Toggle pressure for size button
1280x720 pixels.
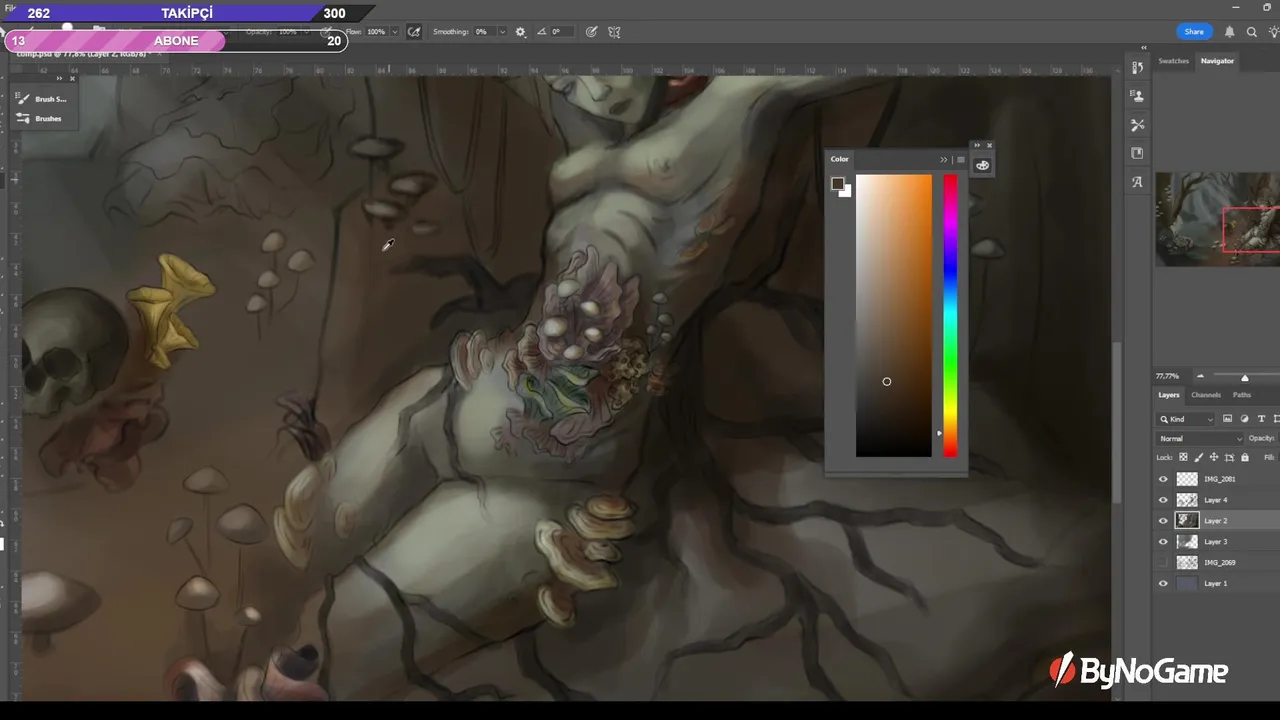[591, 32]
